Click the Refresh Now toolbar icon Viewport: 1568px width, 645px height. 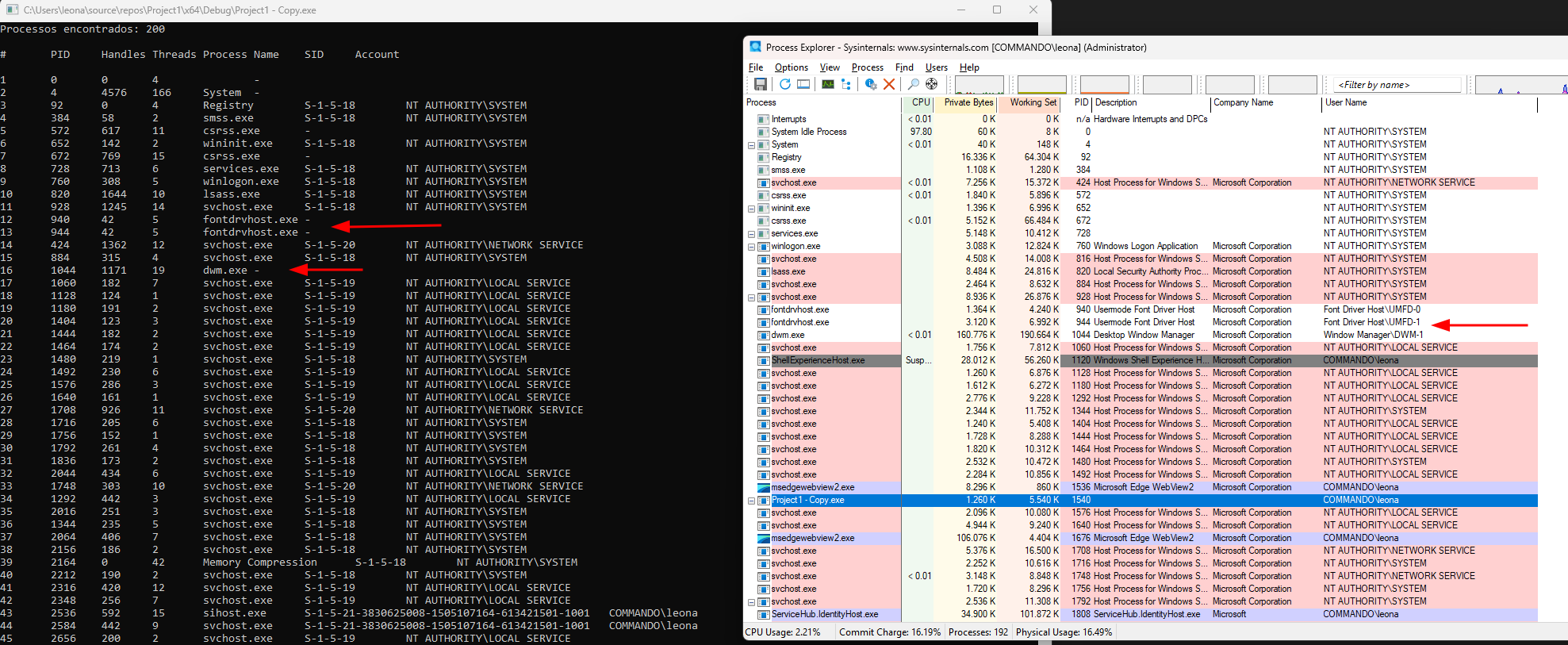[784, 84]
